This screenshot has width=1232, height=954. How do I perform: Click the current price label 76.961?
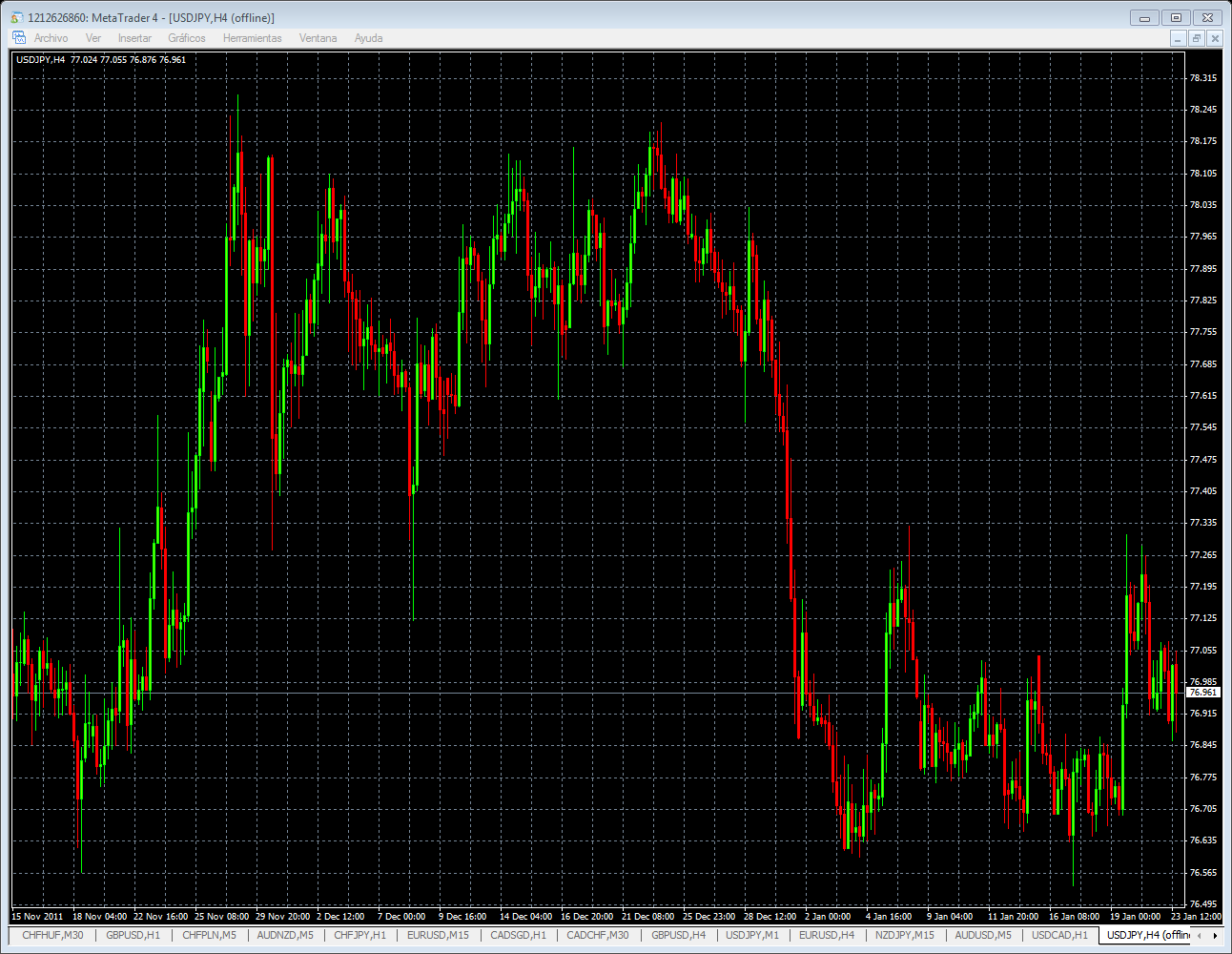[1203, 693]
